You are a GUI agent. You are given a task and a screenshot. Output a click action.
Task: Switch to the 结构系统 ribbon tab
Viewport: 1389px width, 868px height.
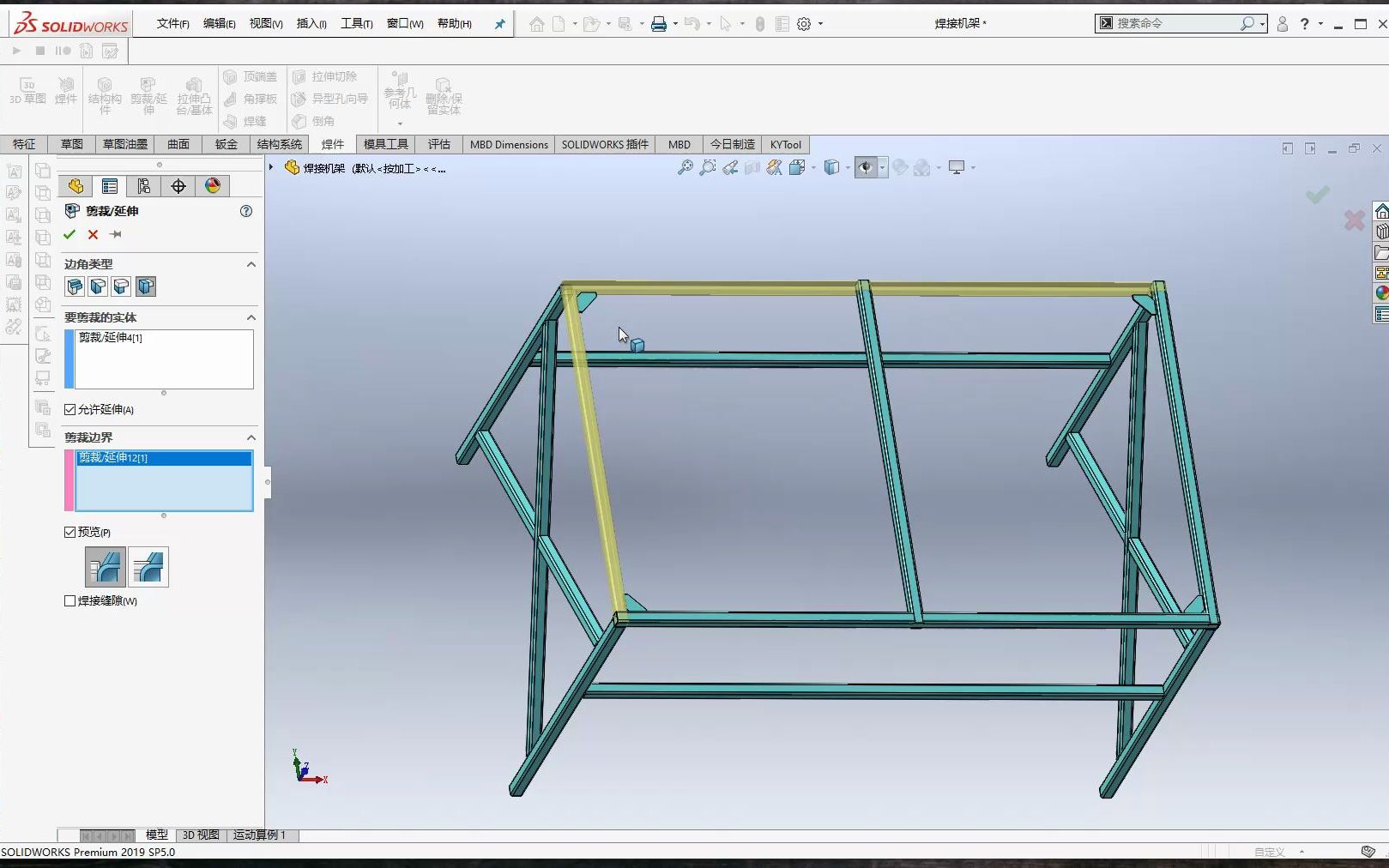tap(278, 144)
